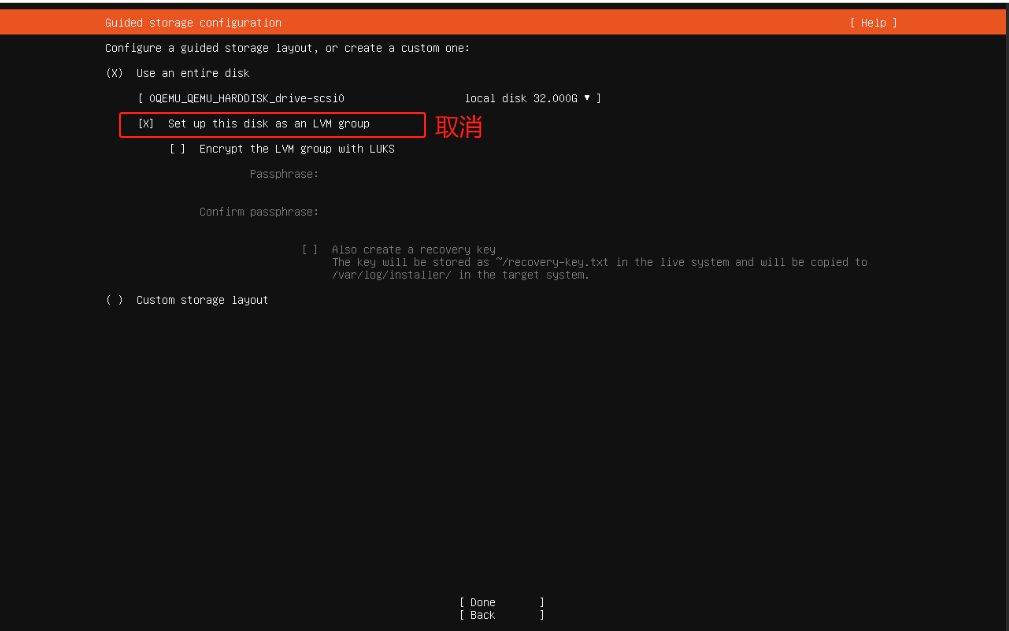This screenshot has width=1009, height=631.
Task: Tick Also create a recovery key checkbox
Action: [310, 250]
